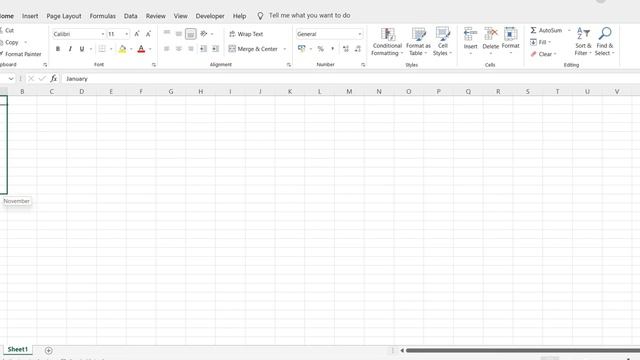Apply accounting number format

coord(302,49)
